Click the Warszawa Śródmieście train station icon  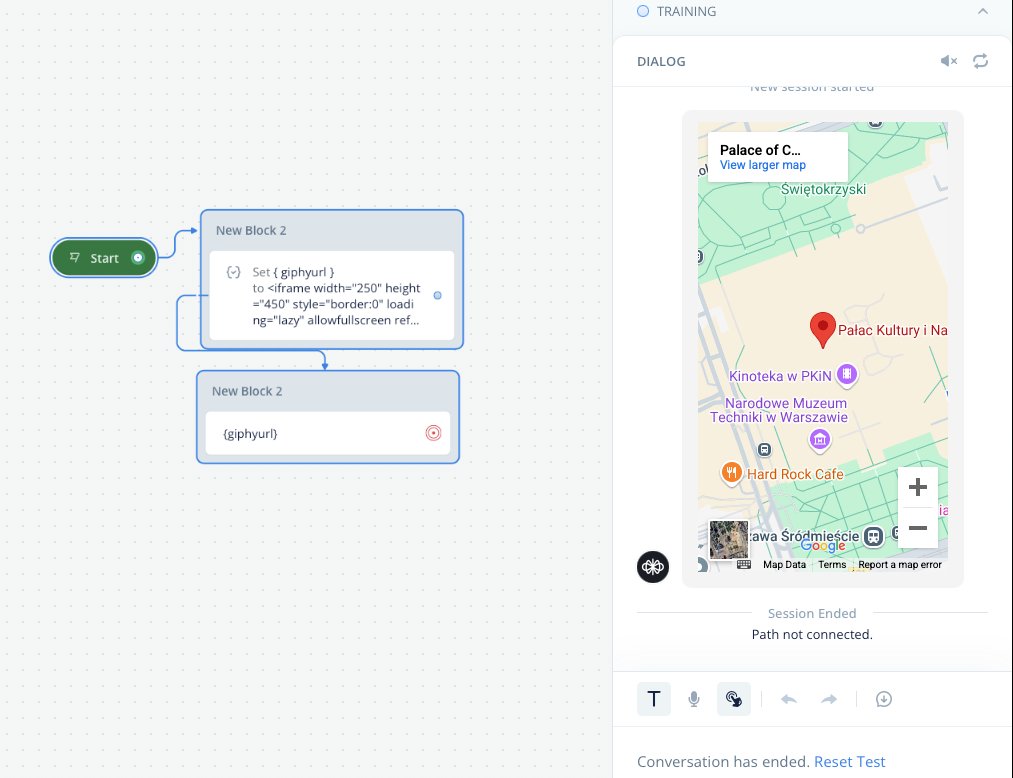pyautogui.click(x=873, y=536)
